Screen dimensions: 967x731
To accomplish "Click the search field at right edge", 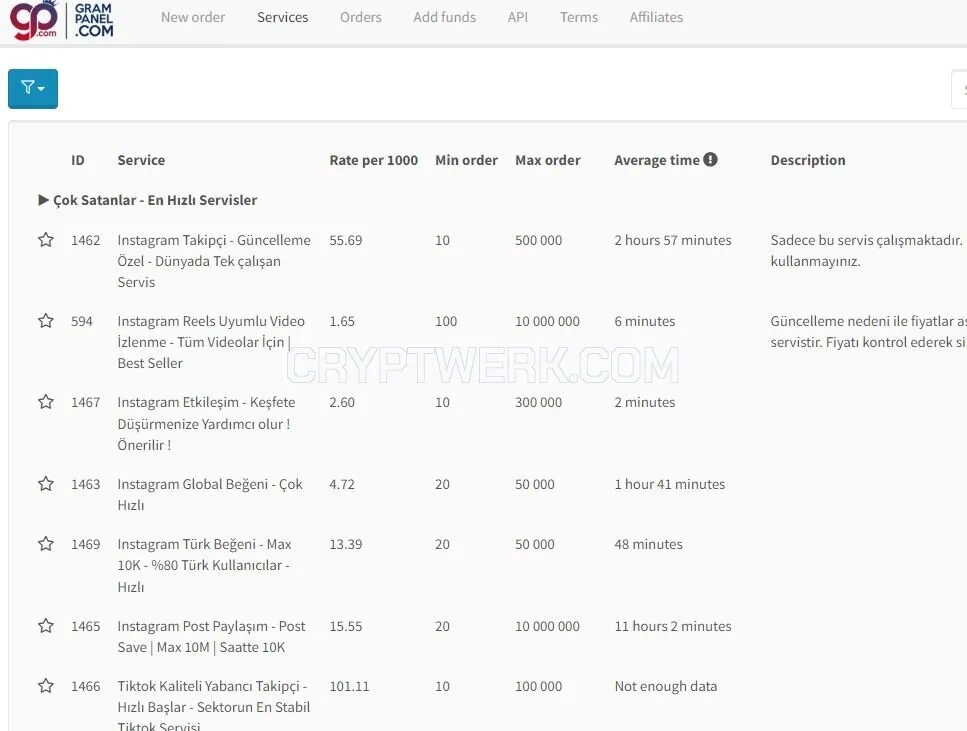I will pyautogui.click(x=960, y=89).
